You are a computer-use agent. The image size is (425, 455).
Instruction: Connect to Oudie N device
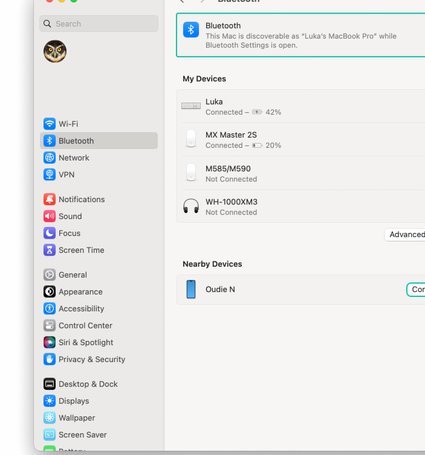pyautogui.click(x=416, y=289)
